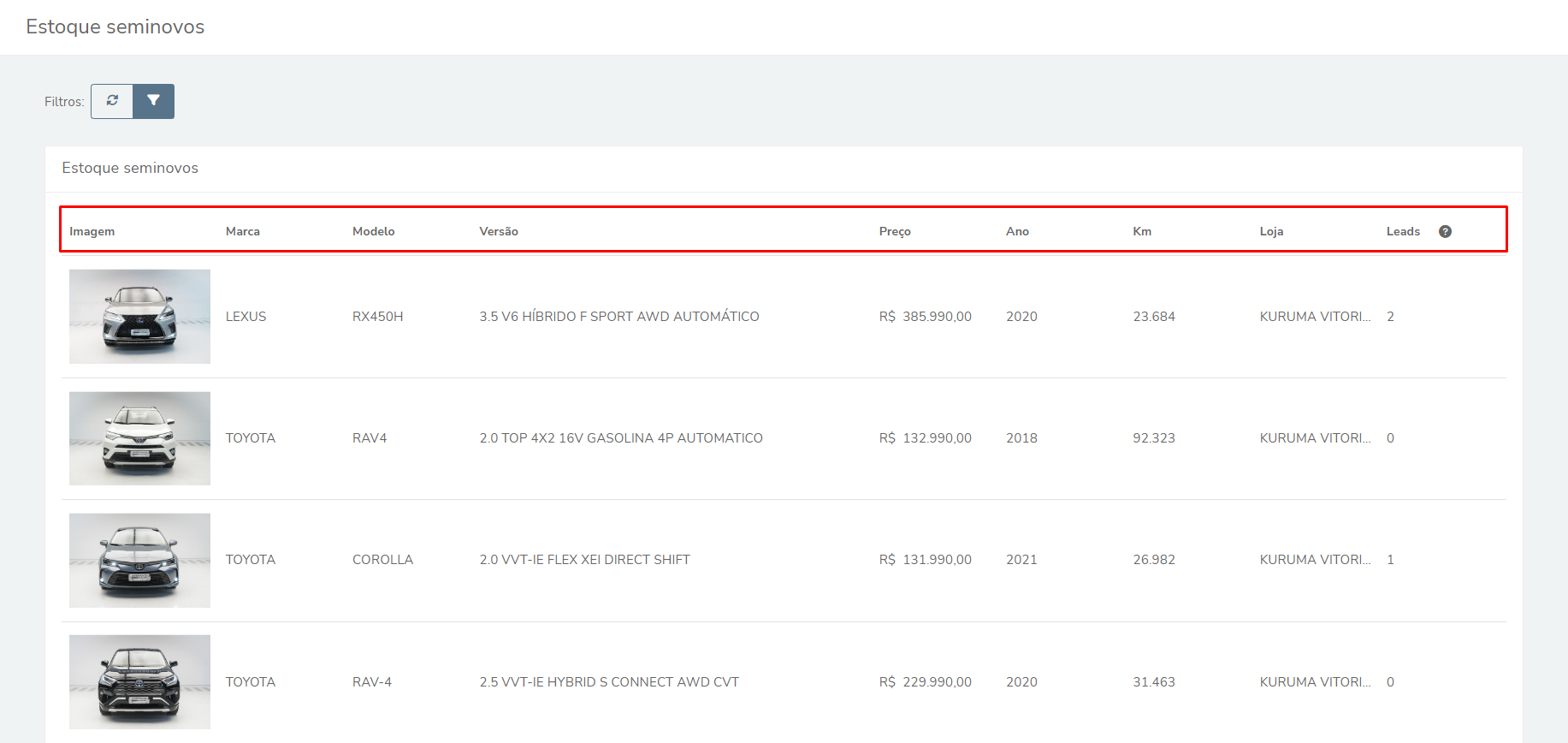1568x743 pixels.
Task: Click the price R$ 229.990,00
Action: click(926, 682)
